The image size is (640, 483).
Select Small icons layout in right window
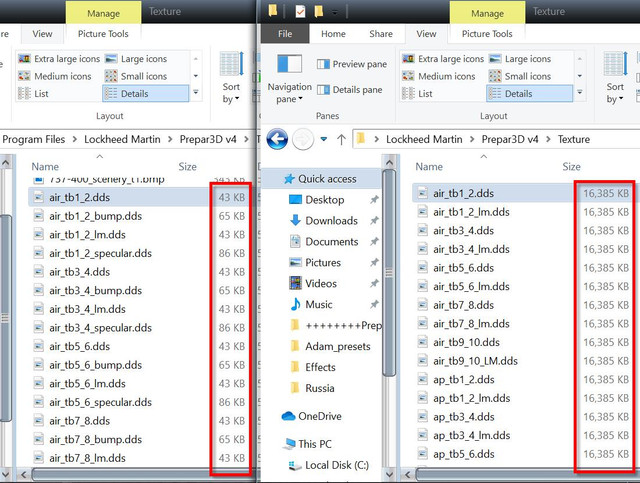point(520,76)
